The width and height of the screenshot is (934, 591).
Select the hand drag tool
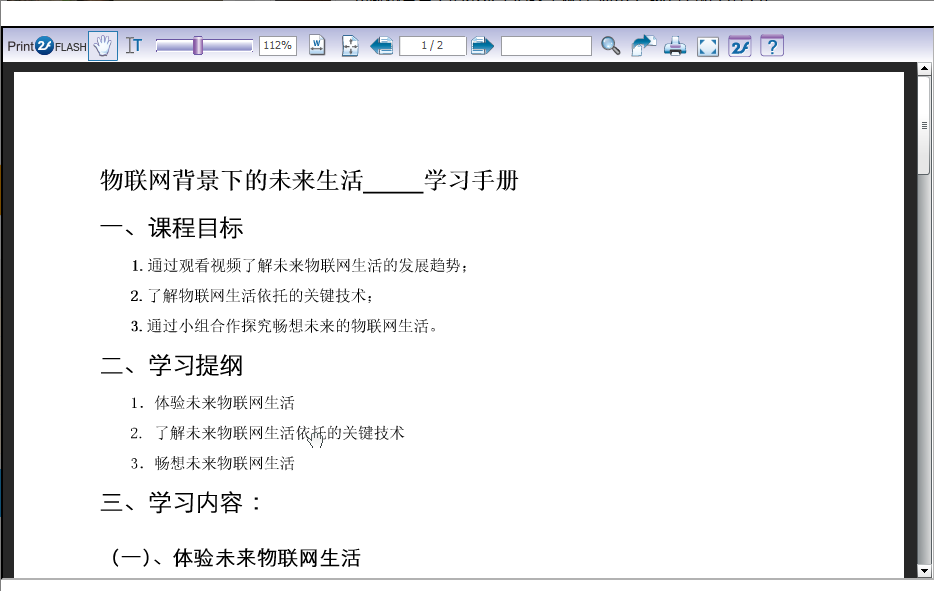click(x=103, y=46)
